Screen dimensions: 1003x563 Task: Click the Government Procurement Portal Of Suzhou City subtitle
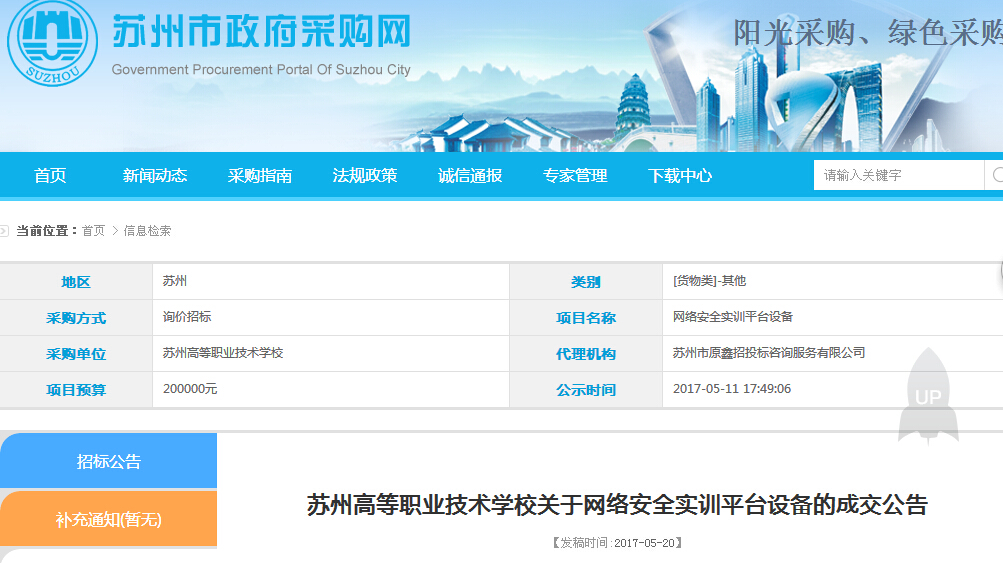[x=261, y=69]
